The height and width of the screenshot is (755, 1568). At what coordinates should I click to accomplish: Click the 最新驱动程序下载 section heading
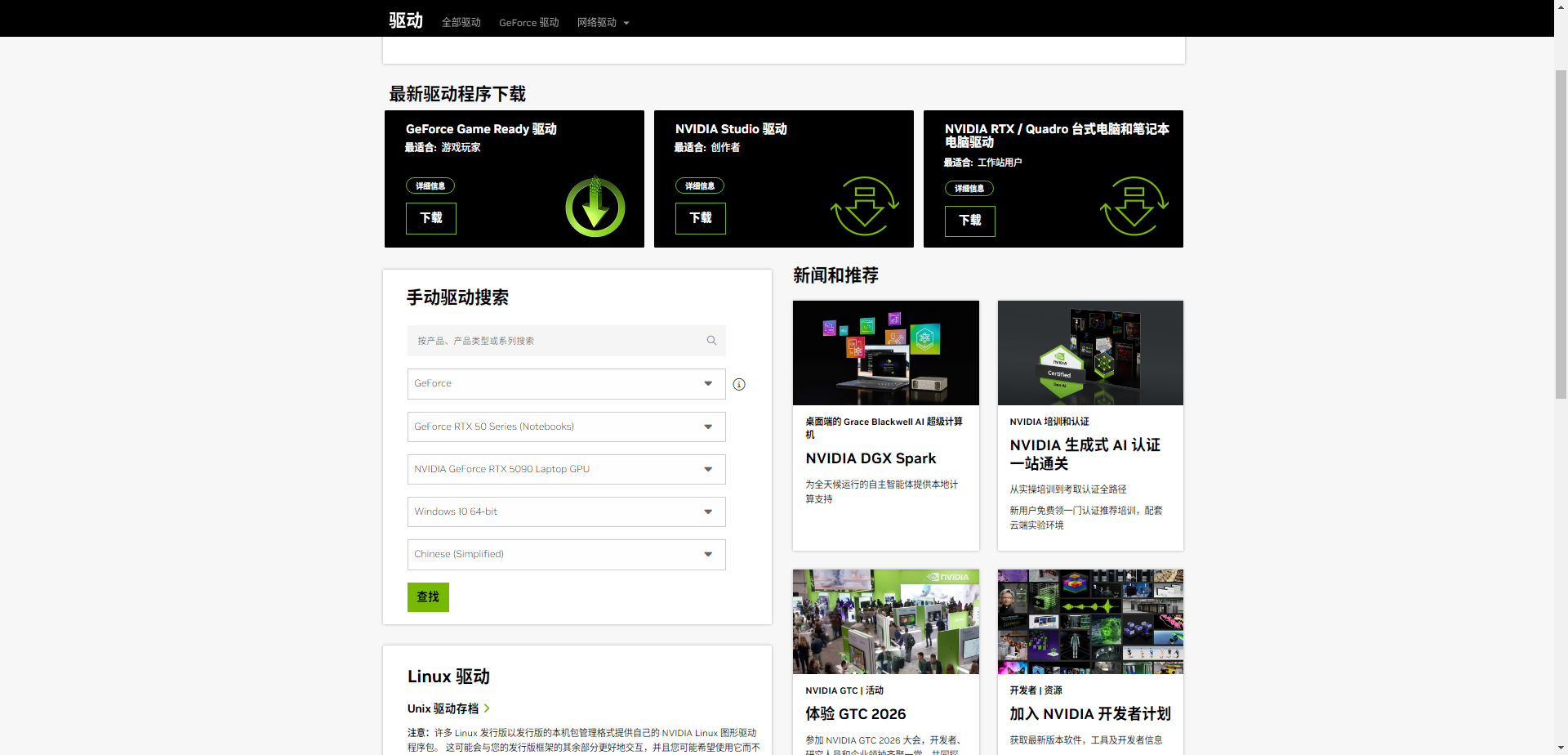457,94
